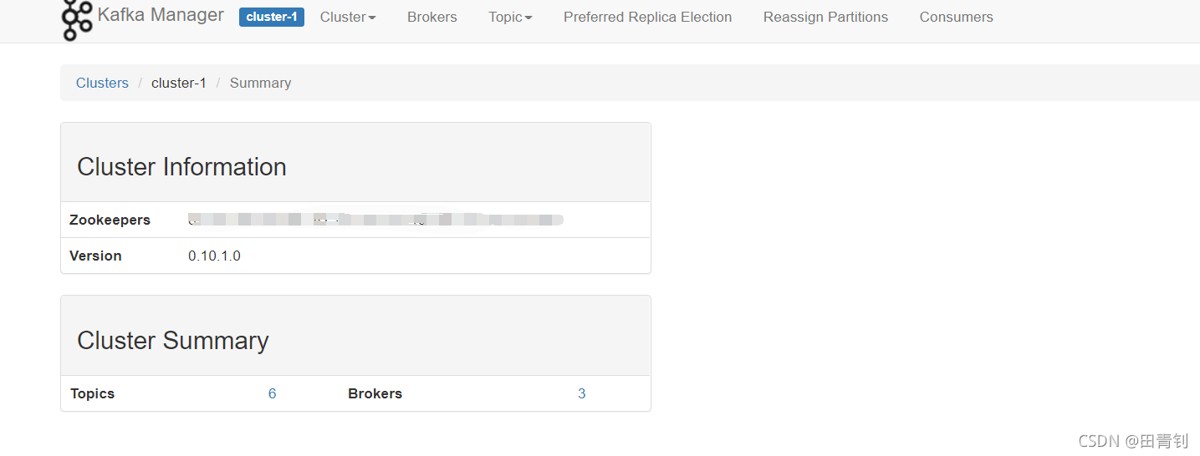This screenshot has height=456, width=1200.
Task: Go to Preferred Replica Election
Action: [647, 17]
